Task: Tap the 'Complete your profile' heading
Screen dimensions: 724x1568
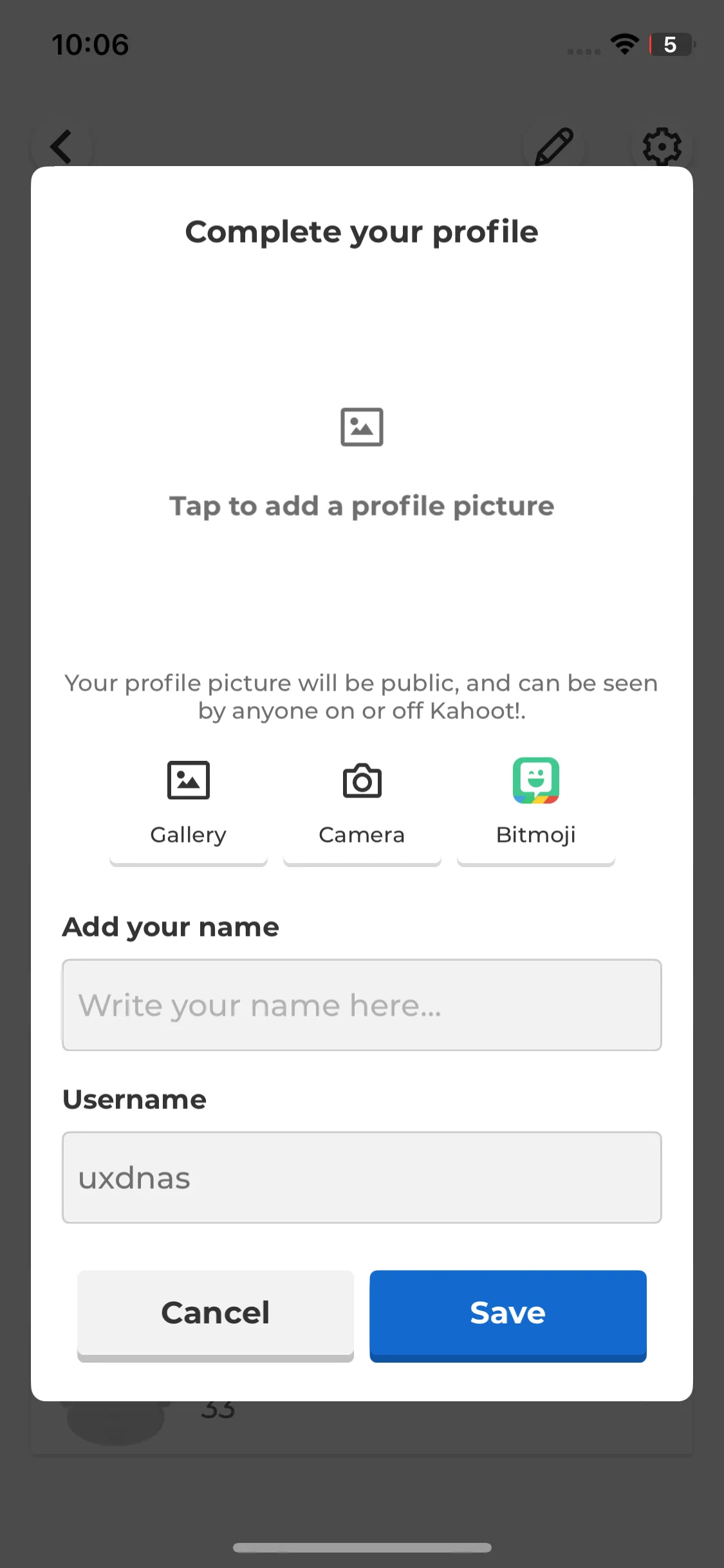Action: [362, 232]
